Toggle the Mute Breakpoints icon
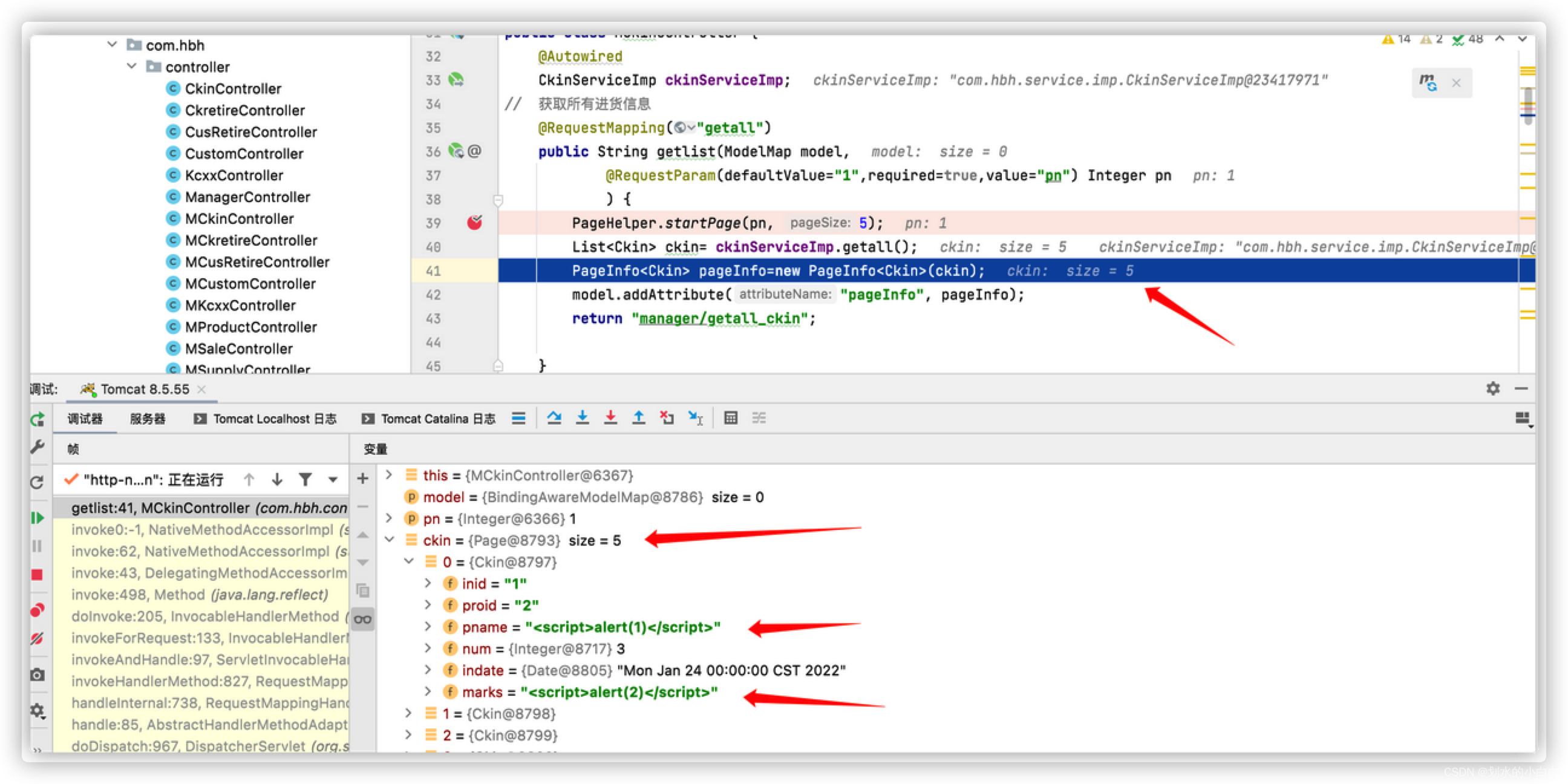This screenshot has width=1568, height=784. (x=38, y=638)
